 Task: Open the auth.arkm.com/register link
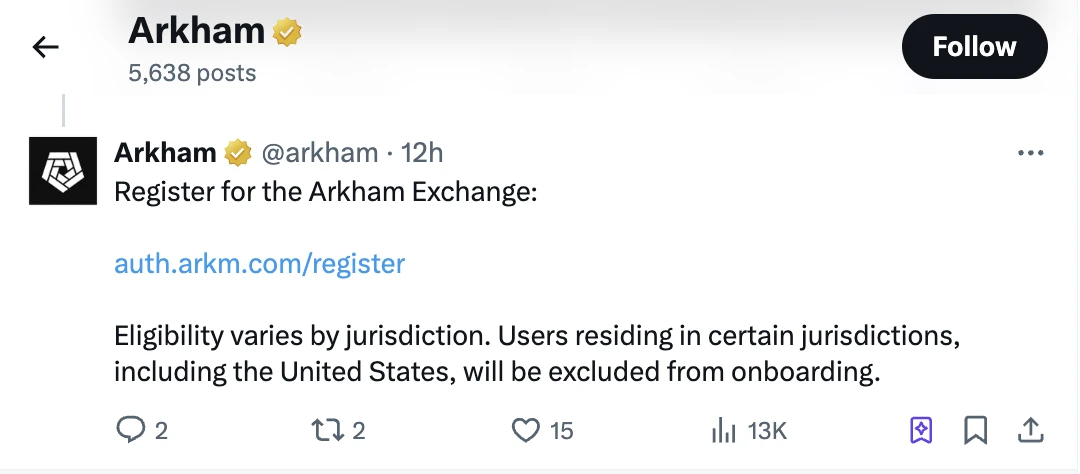click(260, 264)
